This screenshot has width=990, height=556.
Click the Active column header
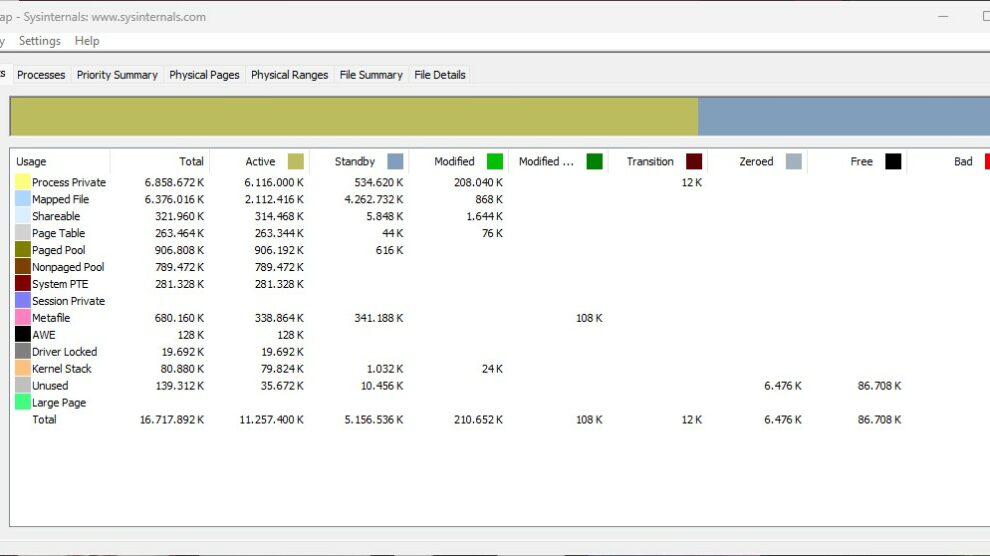260,162
